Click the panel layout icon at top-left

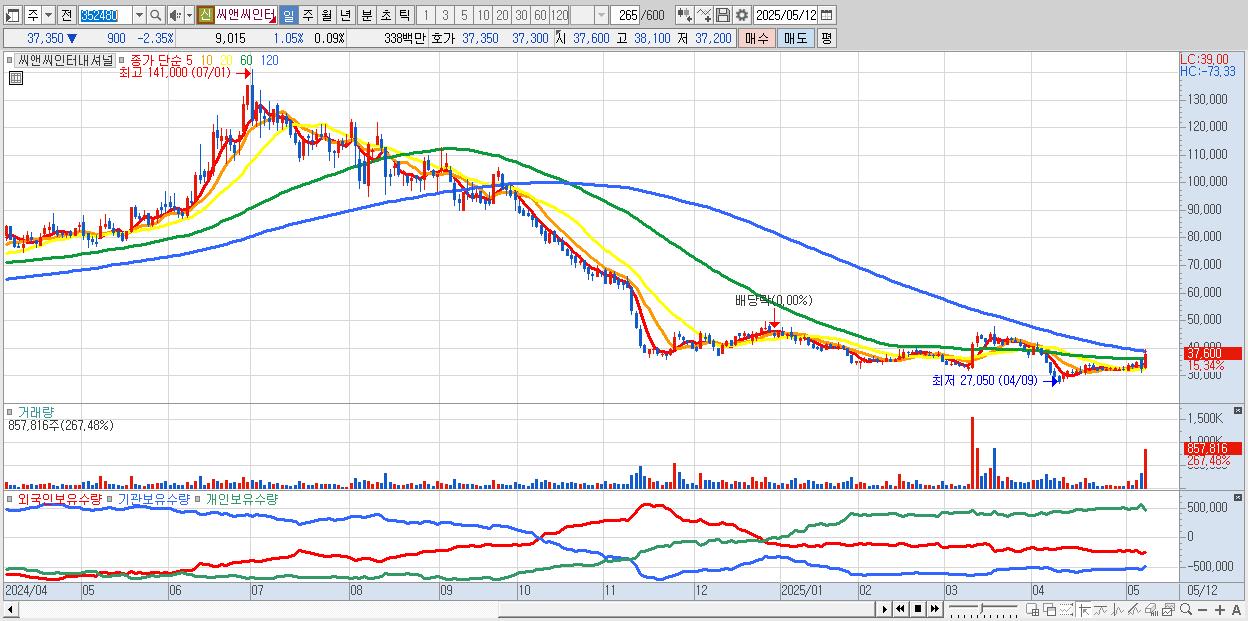pyautogui.click(x=13, y=15)
